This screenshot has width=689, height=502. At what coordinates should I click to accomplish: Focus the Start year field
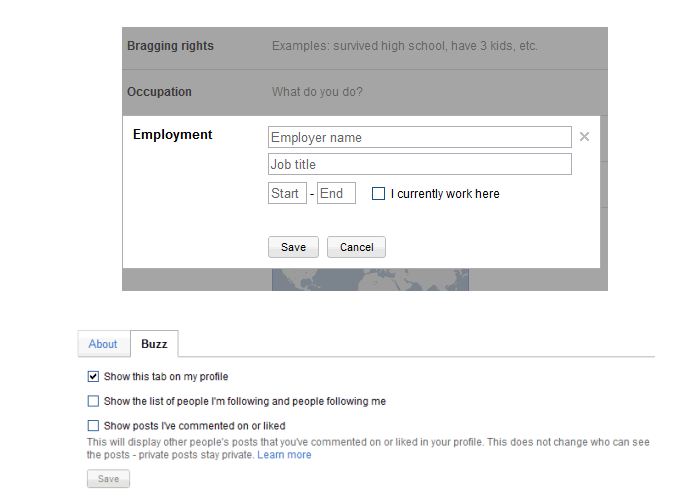[x=287, y=193]
